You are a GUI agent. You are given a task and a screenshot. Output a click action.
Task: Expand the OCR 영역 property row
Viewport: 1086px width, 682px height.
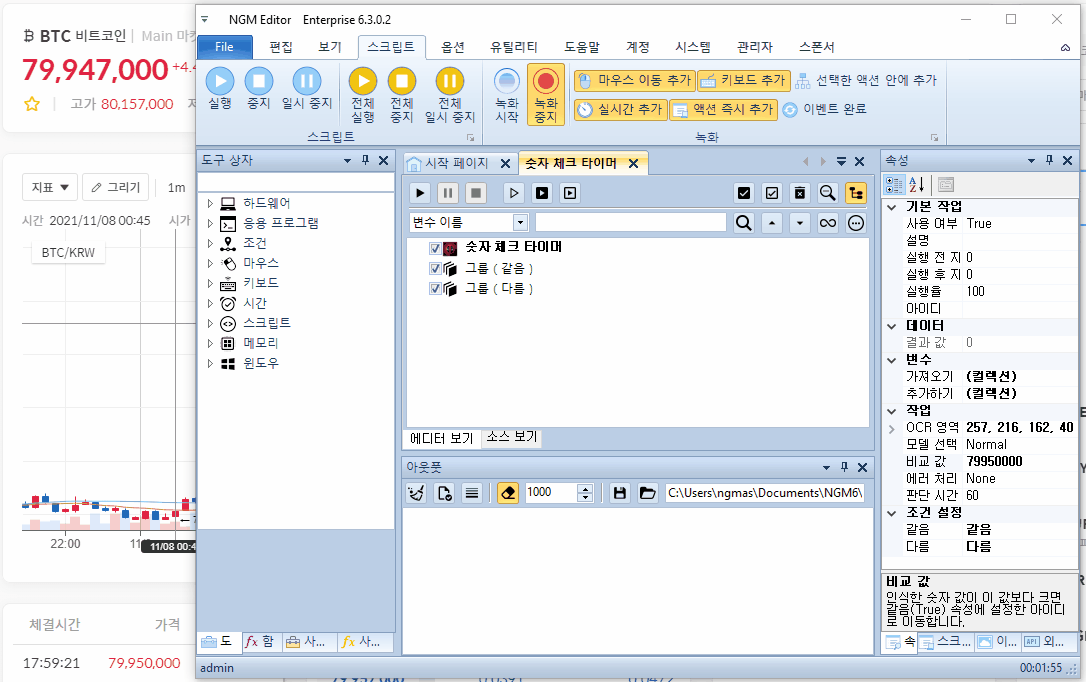pos(892,429)
